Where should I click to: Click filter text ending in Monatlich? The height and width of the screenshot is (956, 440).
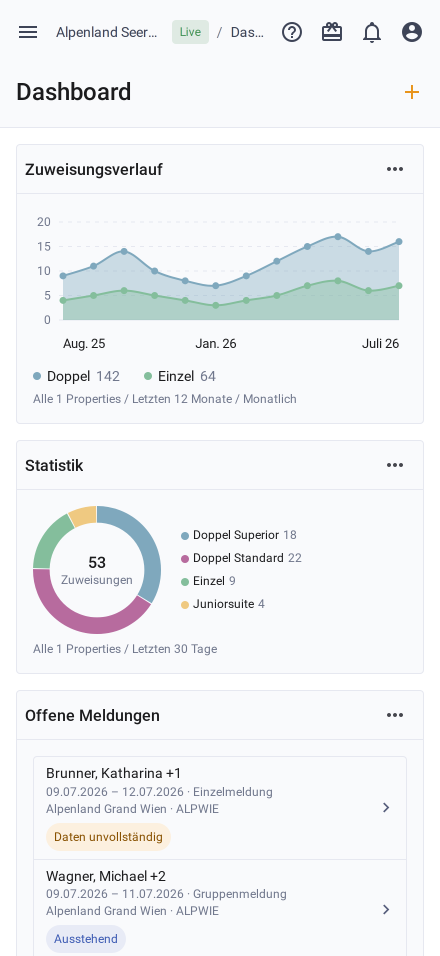pyautogui.click(x=165, y=399)
